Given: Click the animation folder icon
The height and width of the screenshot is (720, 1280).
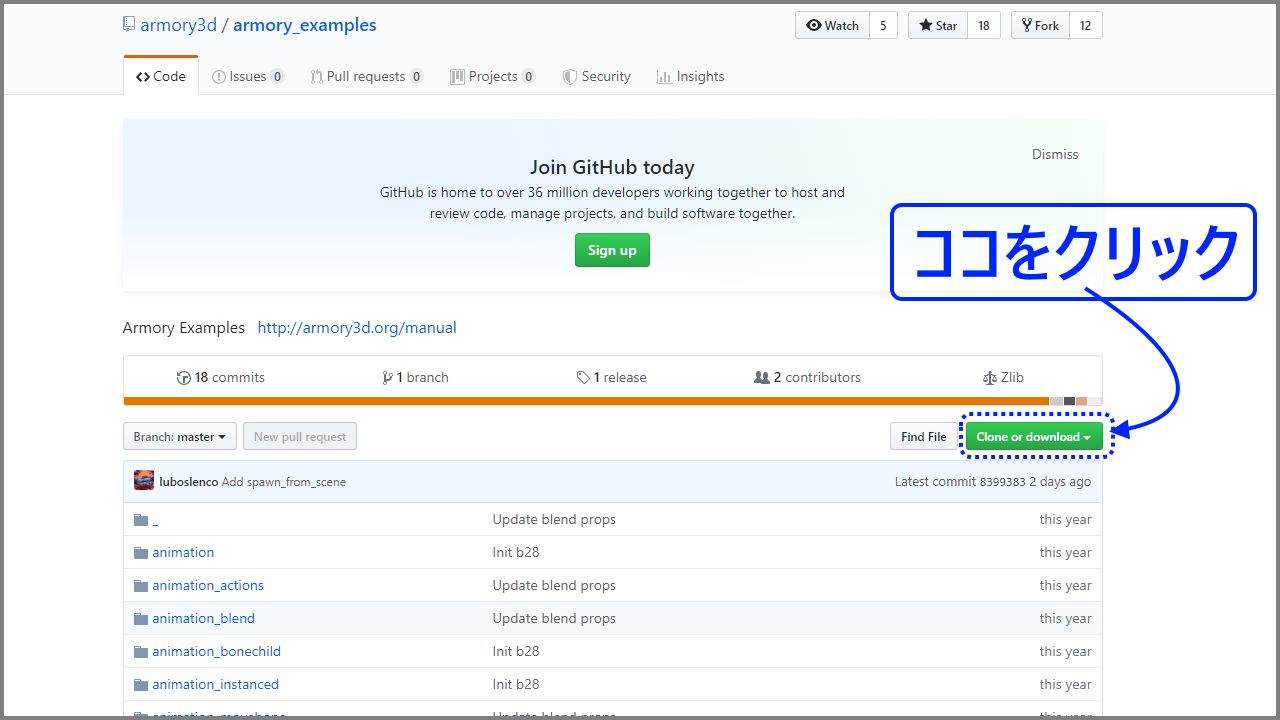Looking at the screenshot, I should (x=141, y=552).
